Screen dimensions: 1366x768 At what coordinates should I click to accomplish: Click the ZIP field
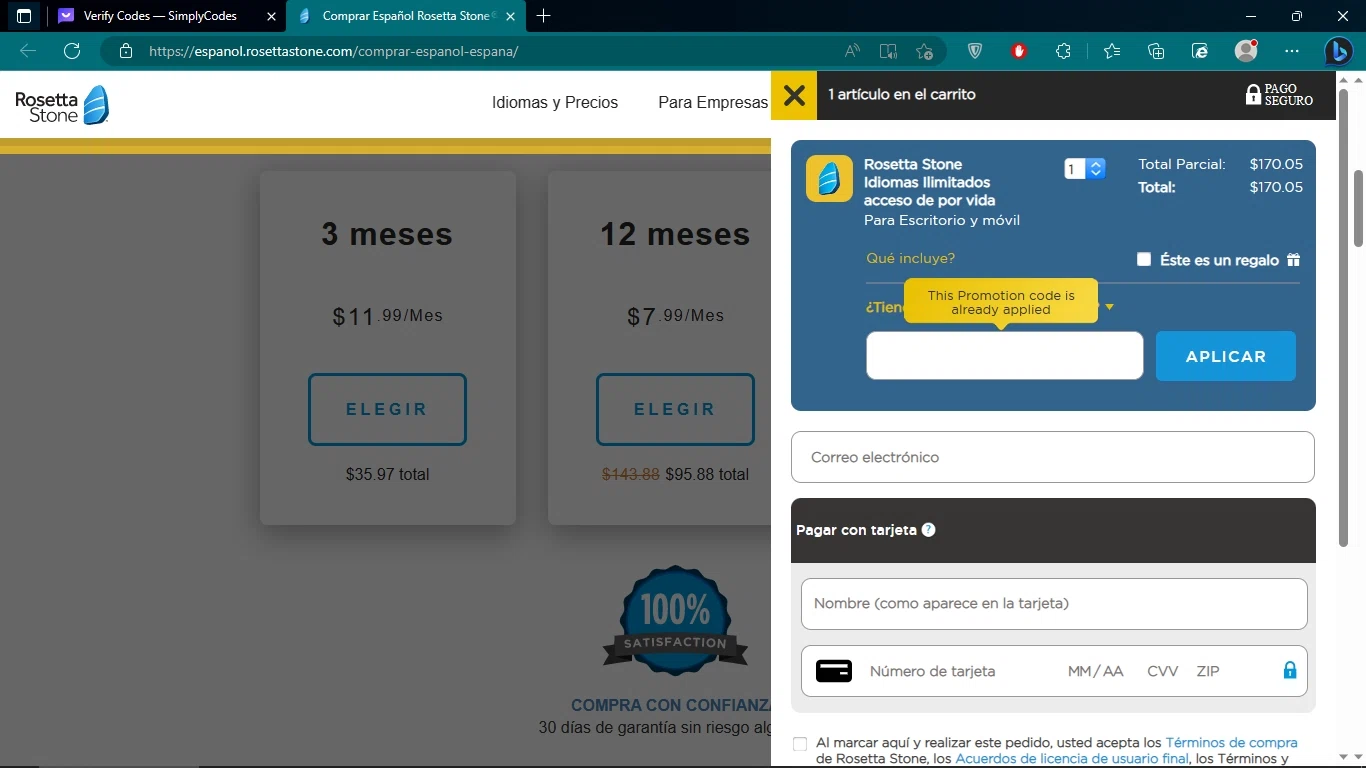click(x=1208, y=671)
